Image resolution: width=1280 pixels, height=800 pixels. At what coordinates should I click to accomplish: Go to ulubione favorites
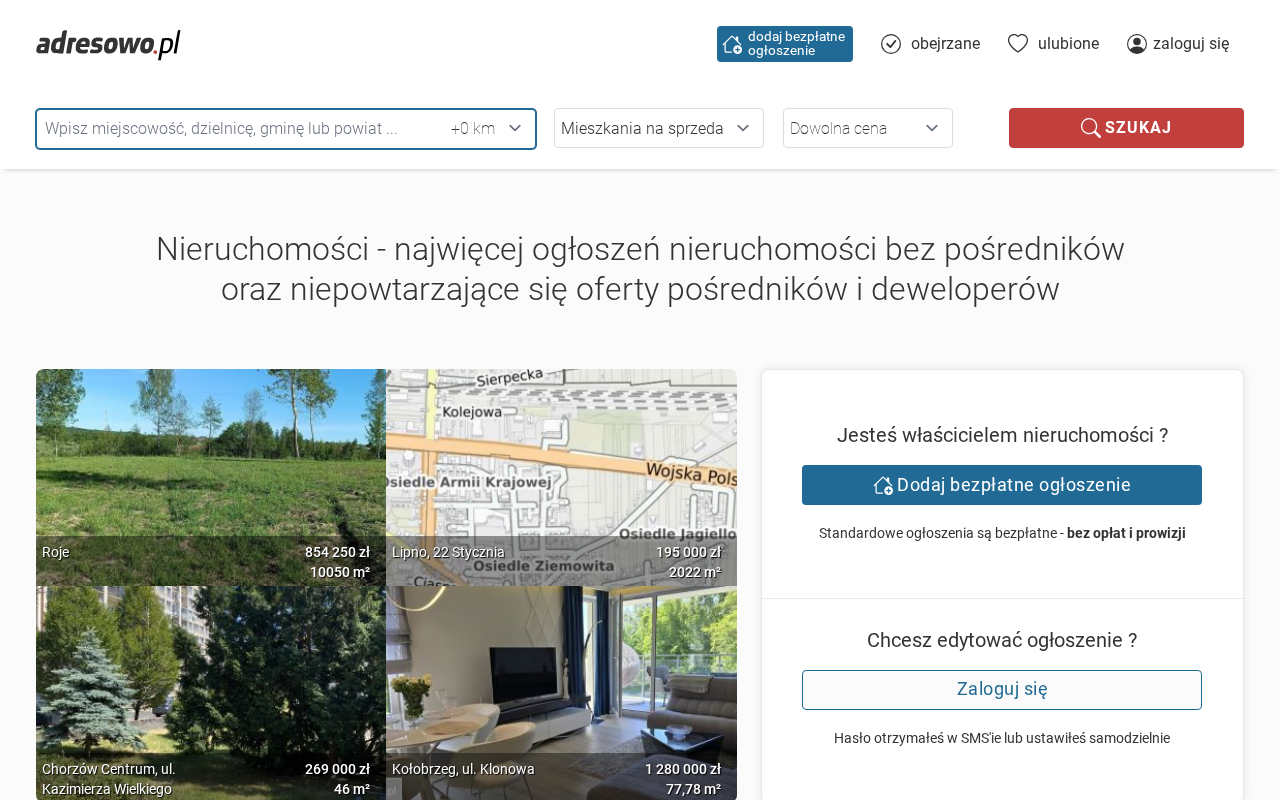1068,44
